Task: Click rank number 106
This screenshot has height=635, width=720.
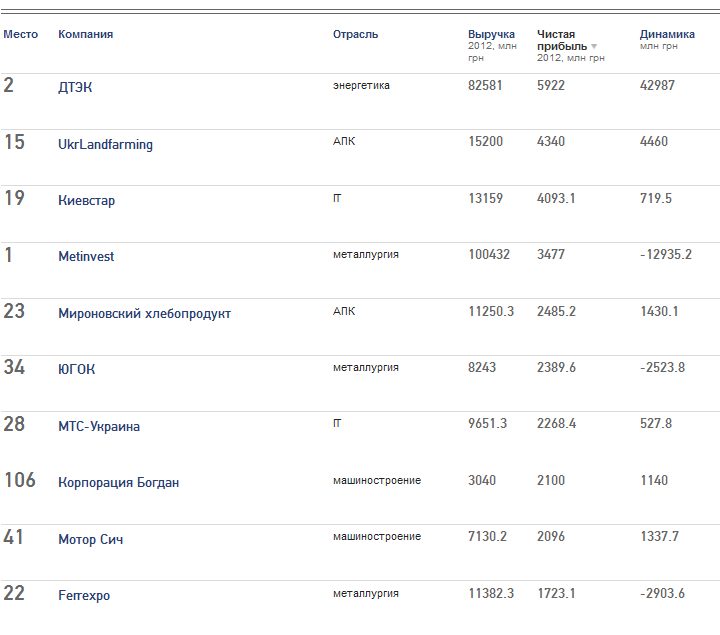Action: tap(20, 480)
